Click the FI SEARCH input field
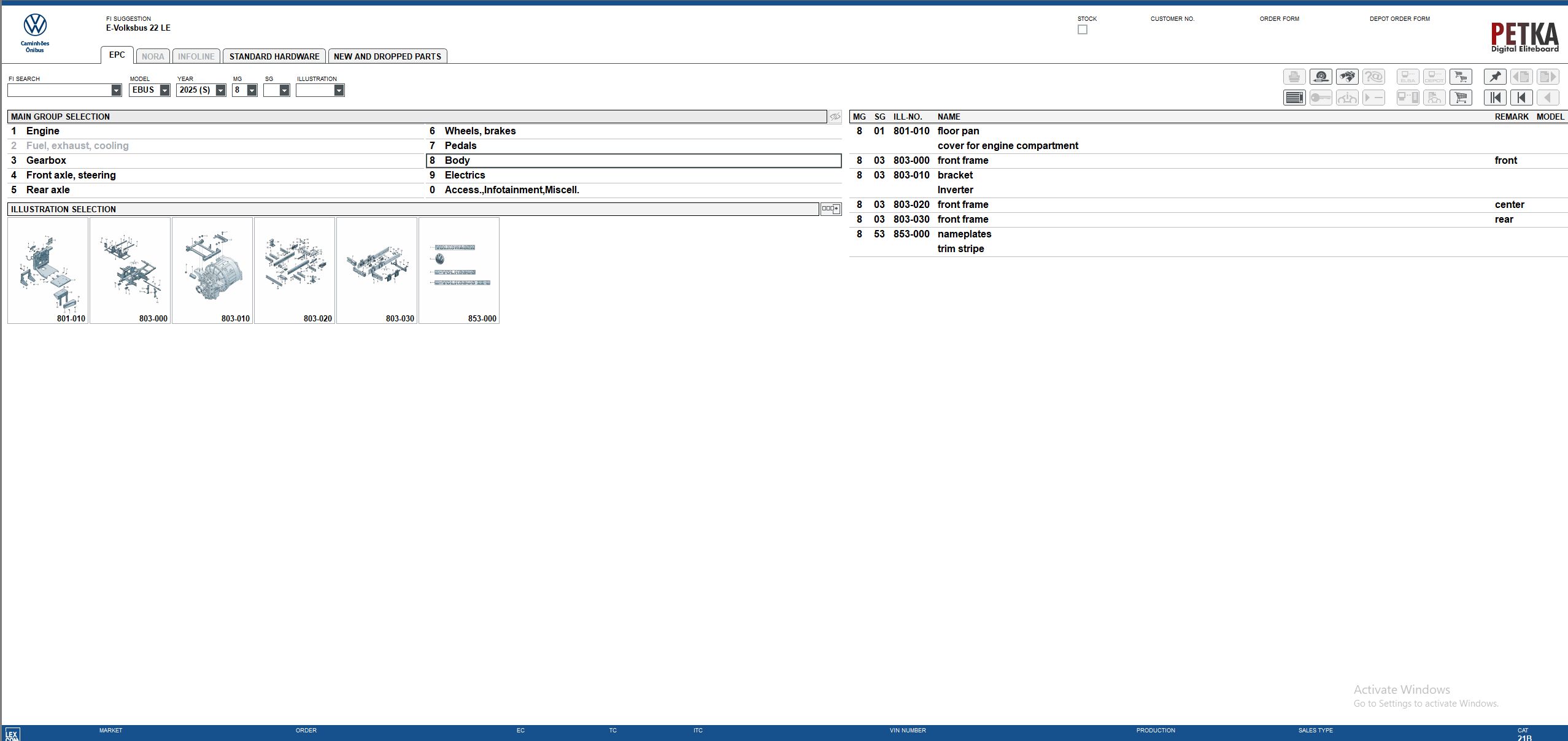This screenshot has height=741, width=1568. [59, 90]
